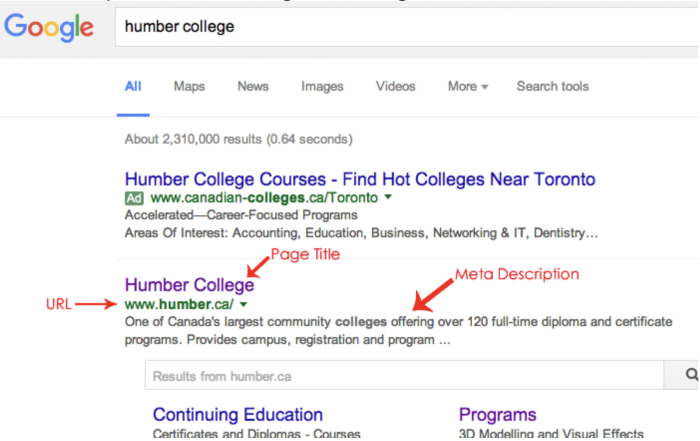700x441 pixels.
Task: Expand the More search options menu
Action: (x=467, y=86)
